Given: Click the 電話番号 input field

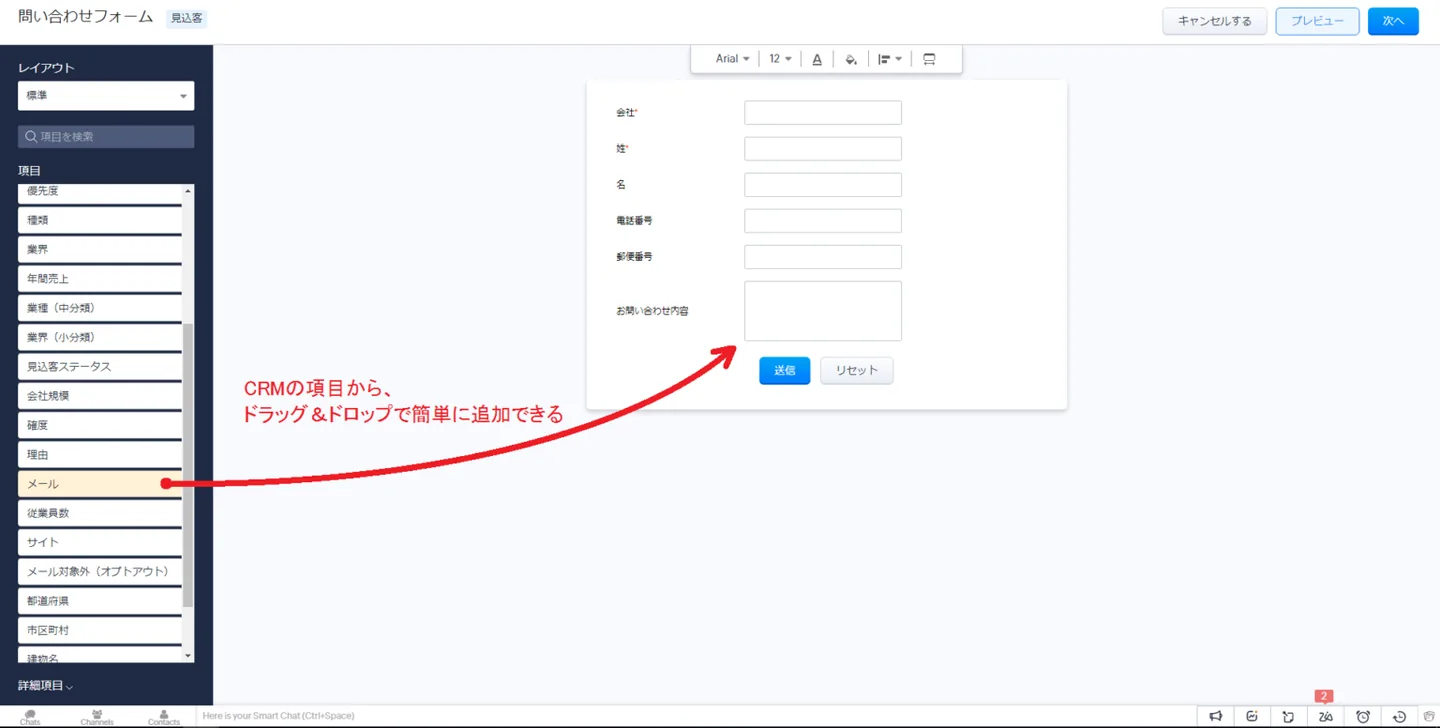Looking at the screenshot, I should click(823, 221).
